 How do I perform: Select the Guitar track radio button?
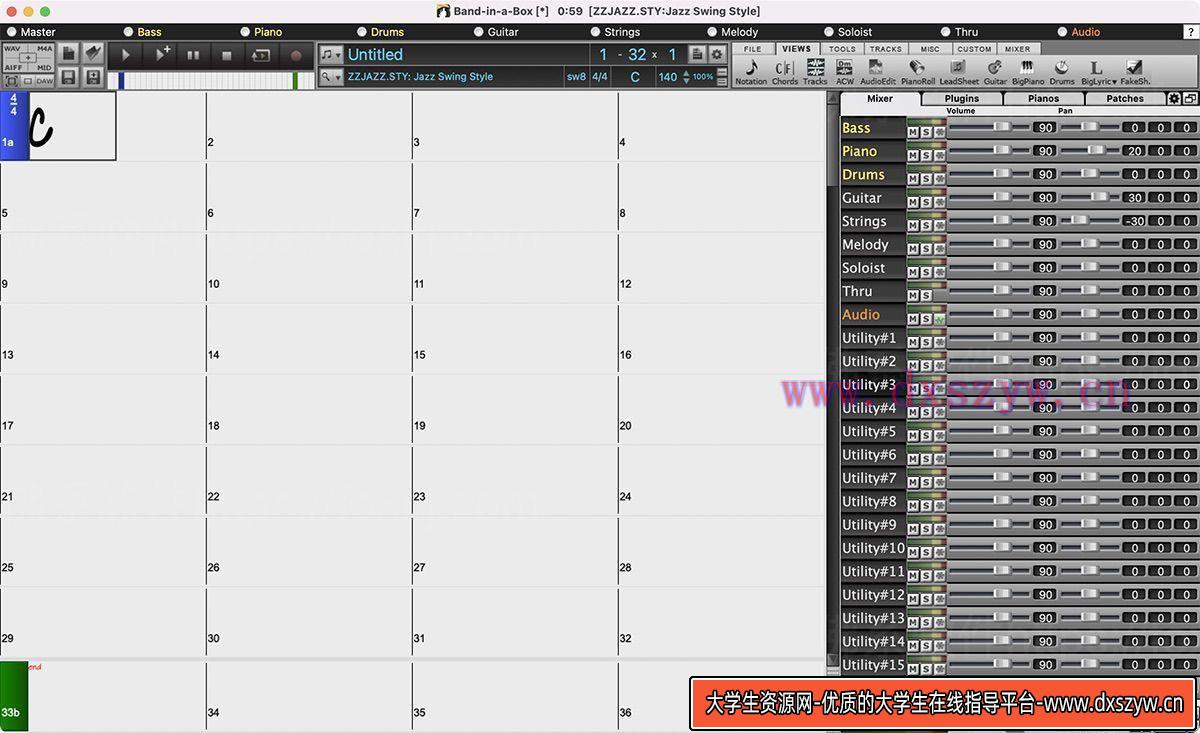pyautogui.click(x=478, y=32)
